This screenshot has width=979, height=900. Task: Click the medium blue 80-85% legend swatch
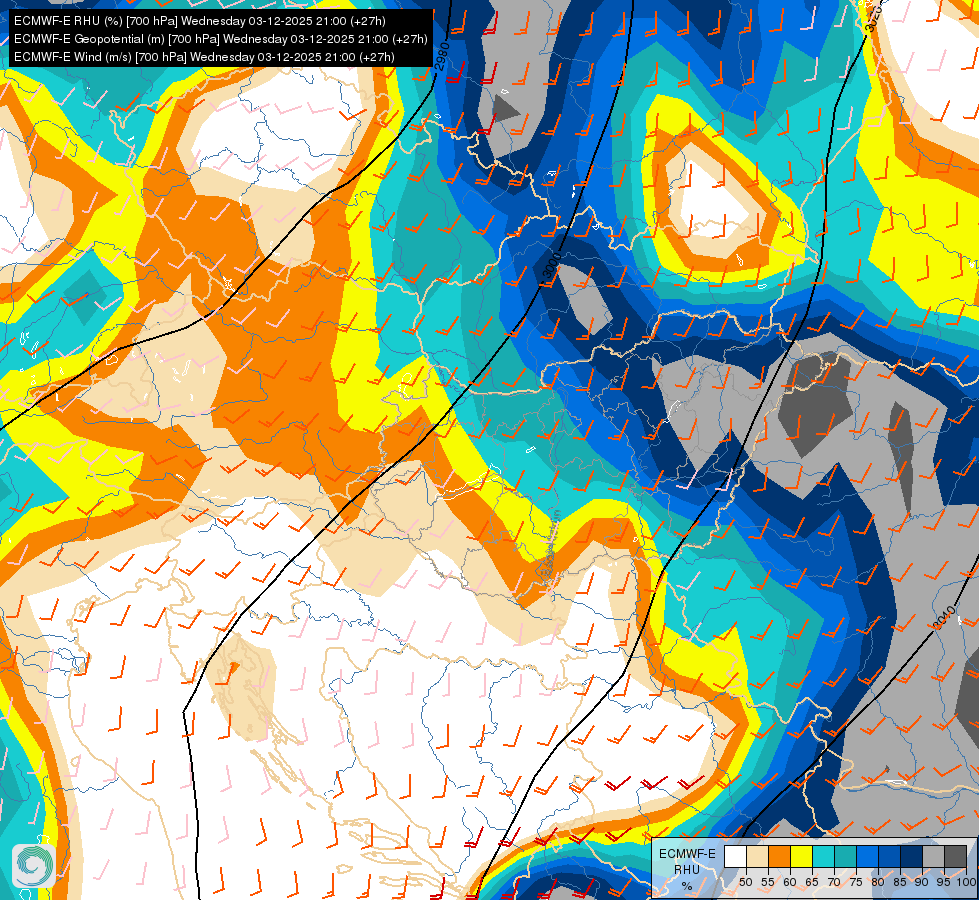[889, 856]
